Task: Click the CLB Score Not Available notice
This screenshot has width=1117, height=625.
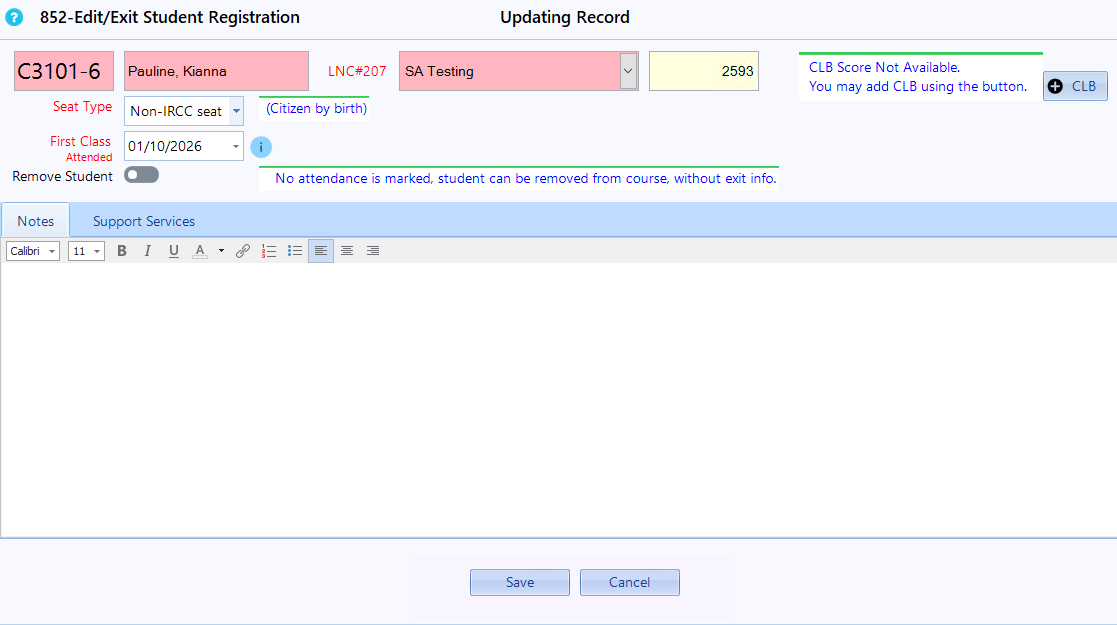Action: click(x=918, y=77)
